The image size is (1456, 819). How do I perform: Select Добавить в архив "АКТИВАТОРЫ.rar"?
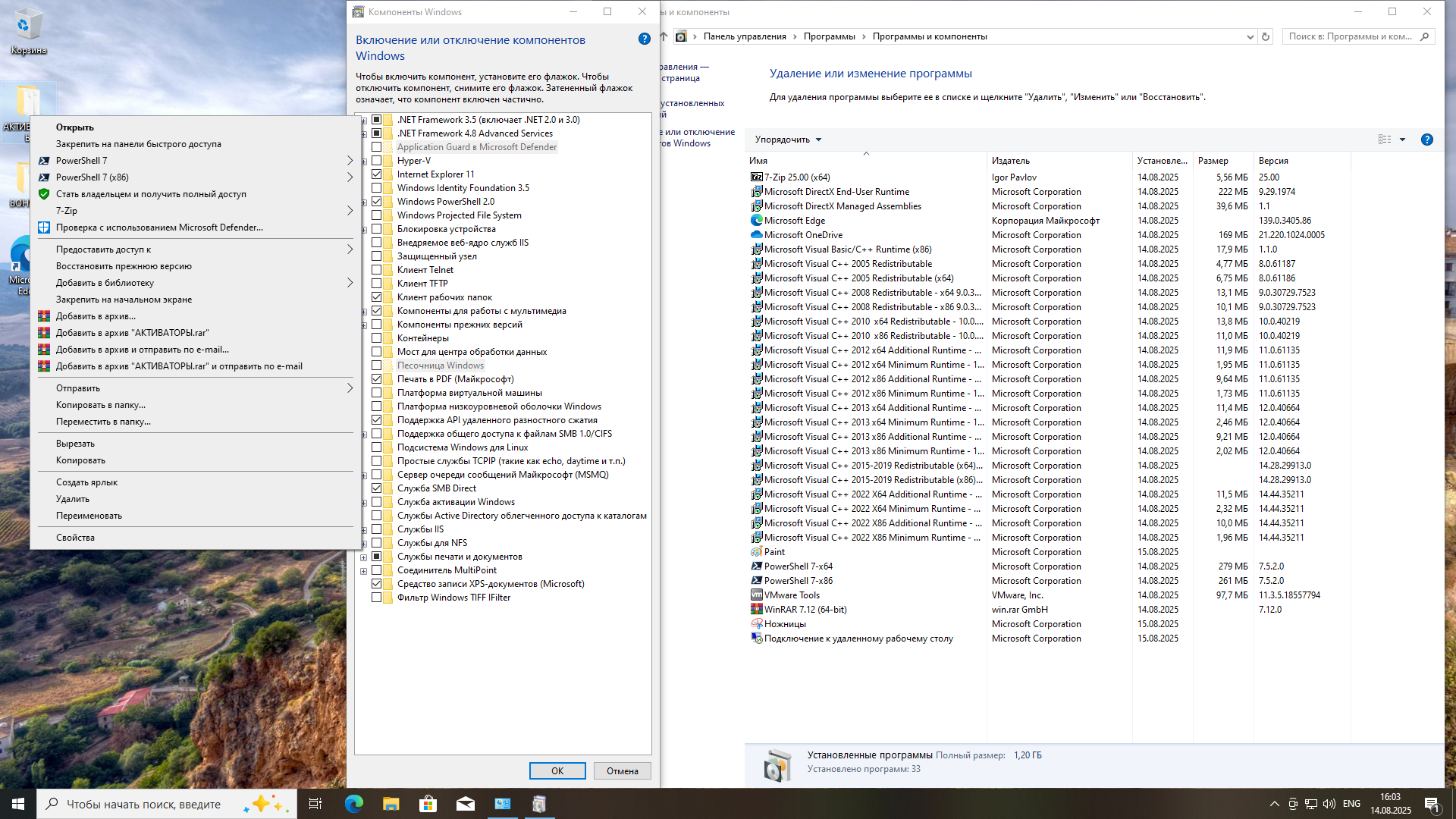195,333
